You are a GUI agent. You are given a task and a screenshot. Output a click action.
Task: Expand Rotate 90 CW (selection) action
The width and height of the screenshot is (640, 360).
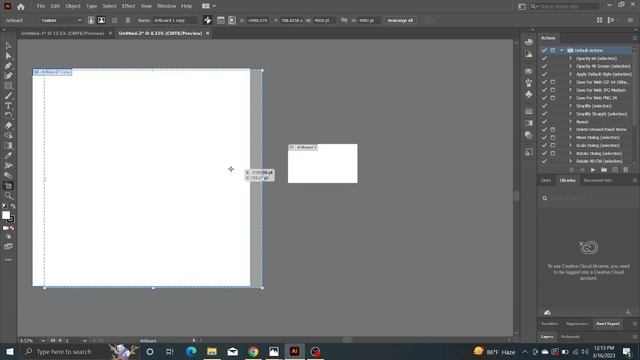(x=571, y=161)
